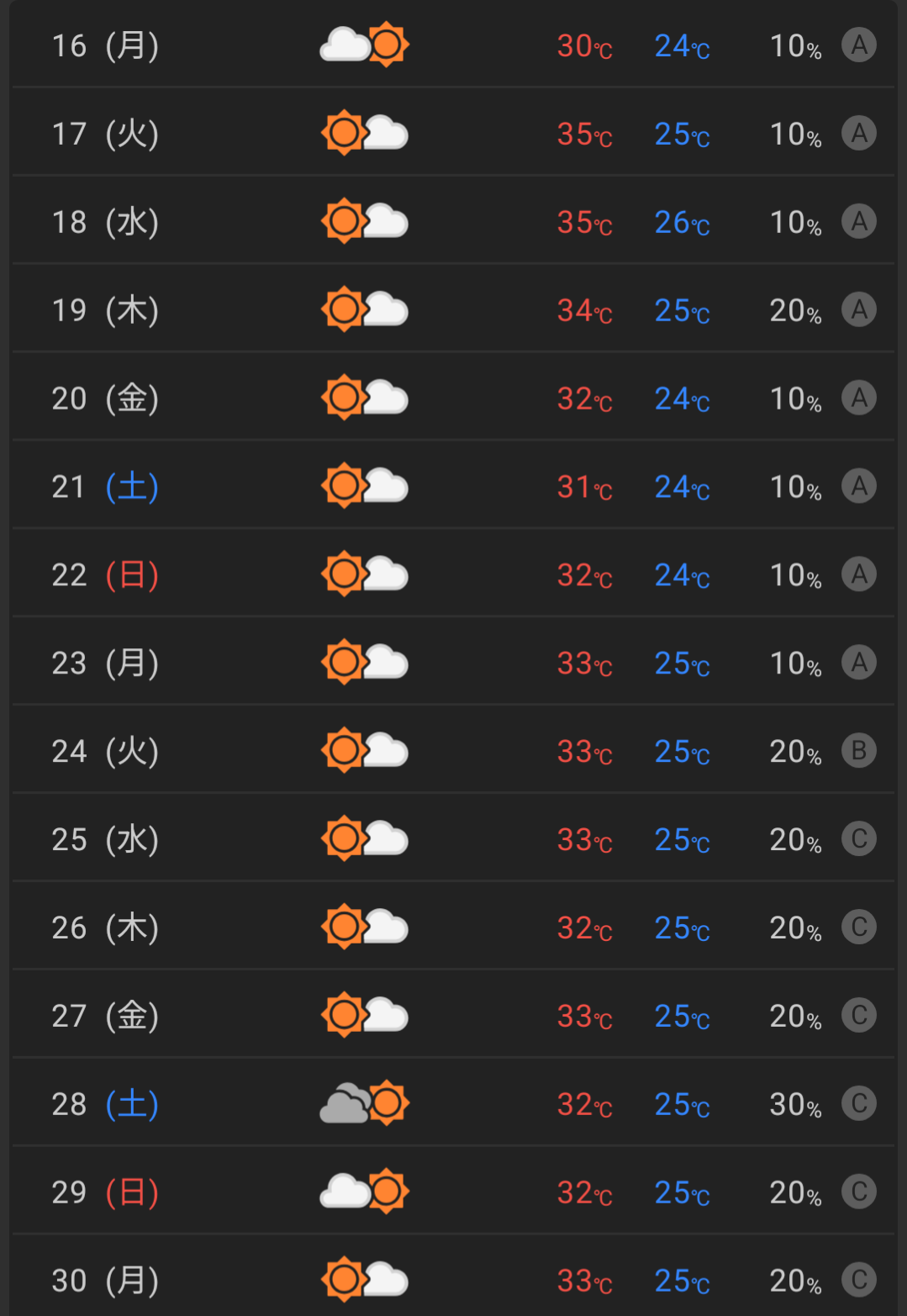Select the confidence C badge on day 25

[859, 838]
